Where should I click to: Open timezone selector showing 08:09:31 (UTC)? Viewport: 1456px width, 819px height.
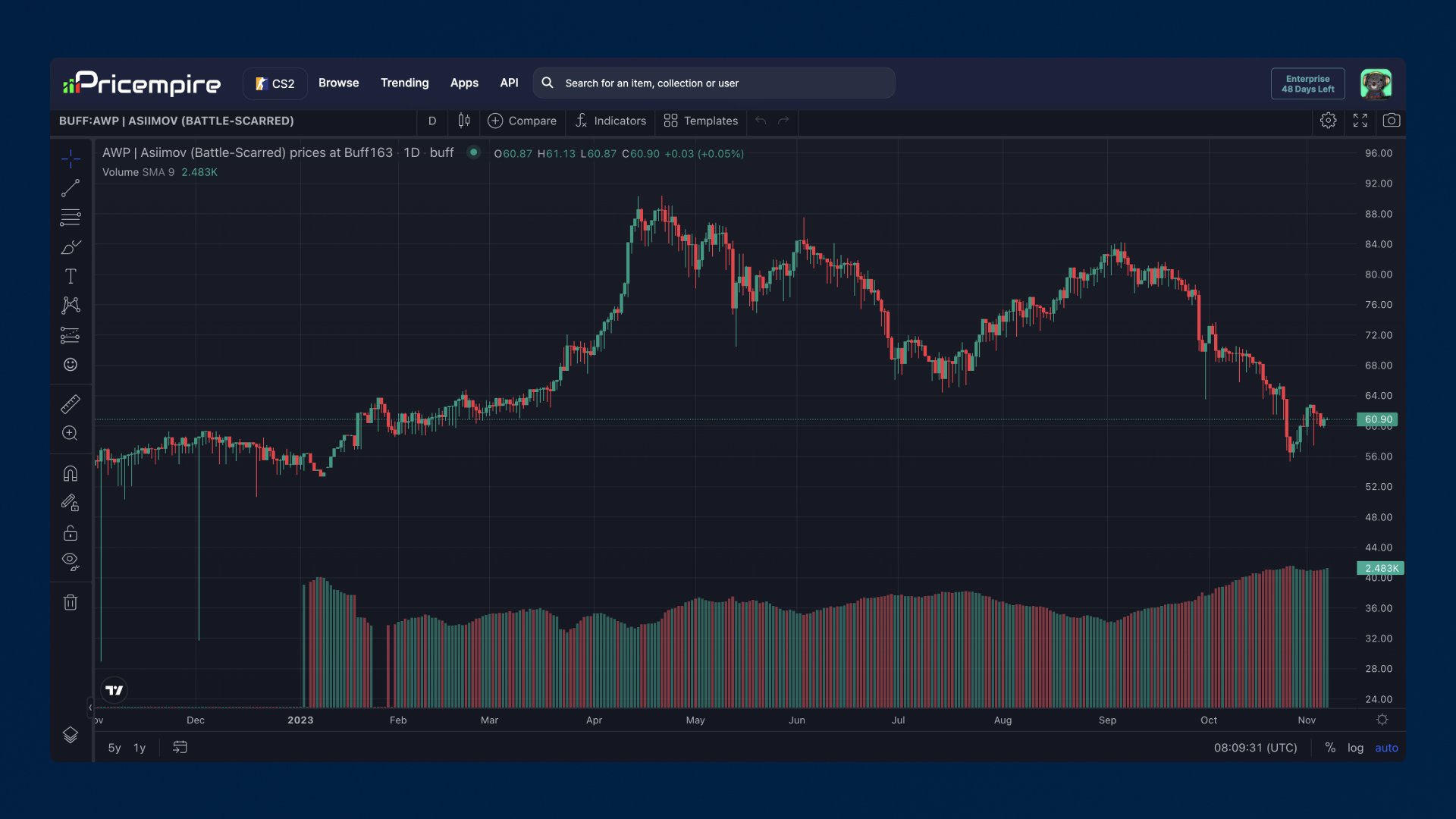(1256, 748)
